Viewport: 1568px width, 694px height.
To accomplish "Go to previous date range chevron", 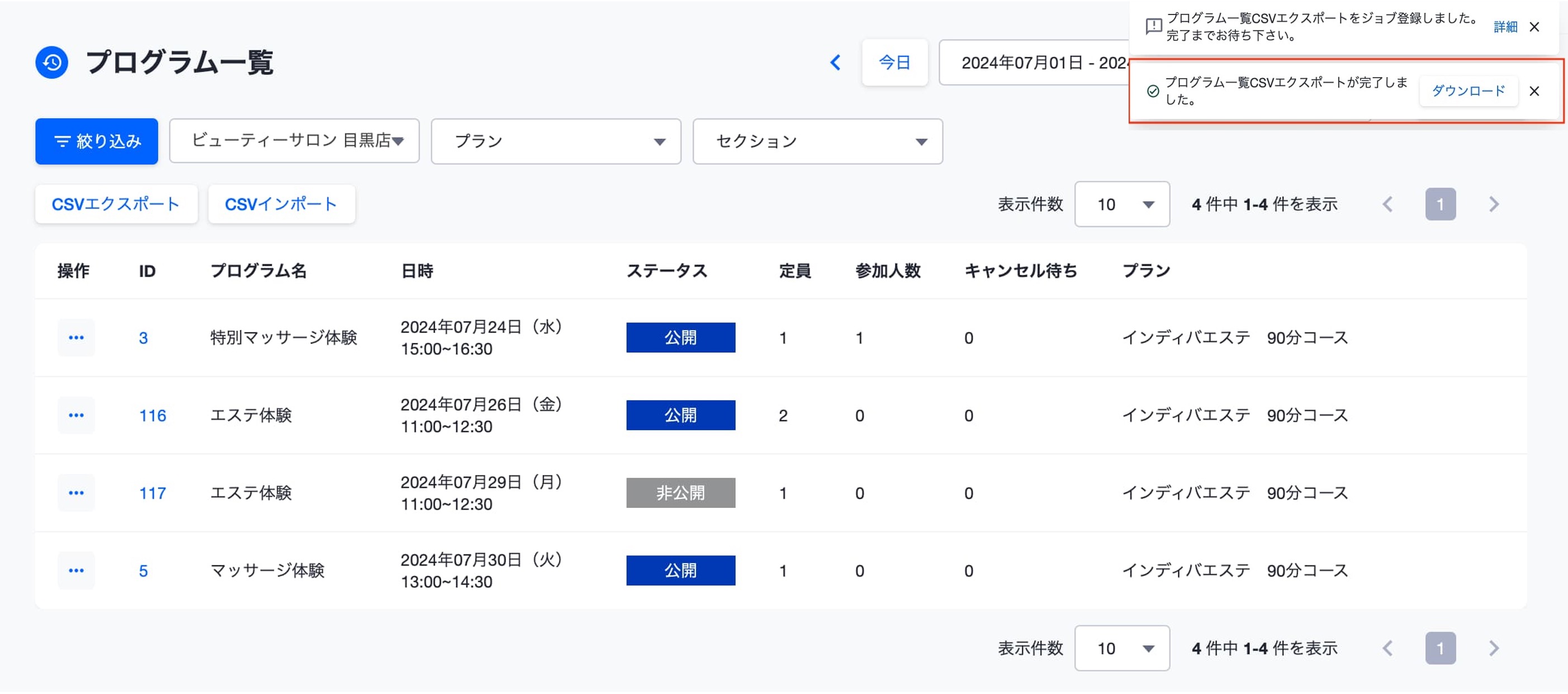I will [x=835, y=63].
